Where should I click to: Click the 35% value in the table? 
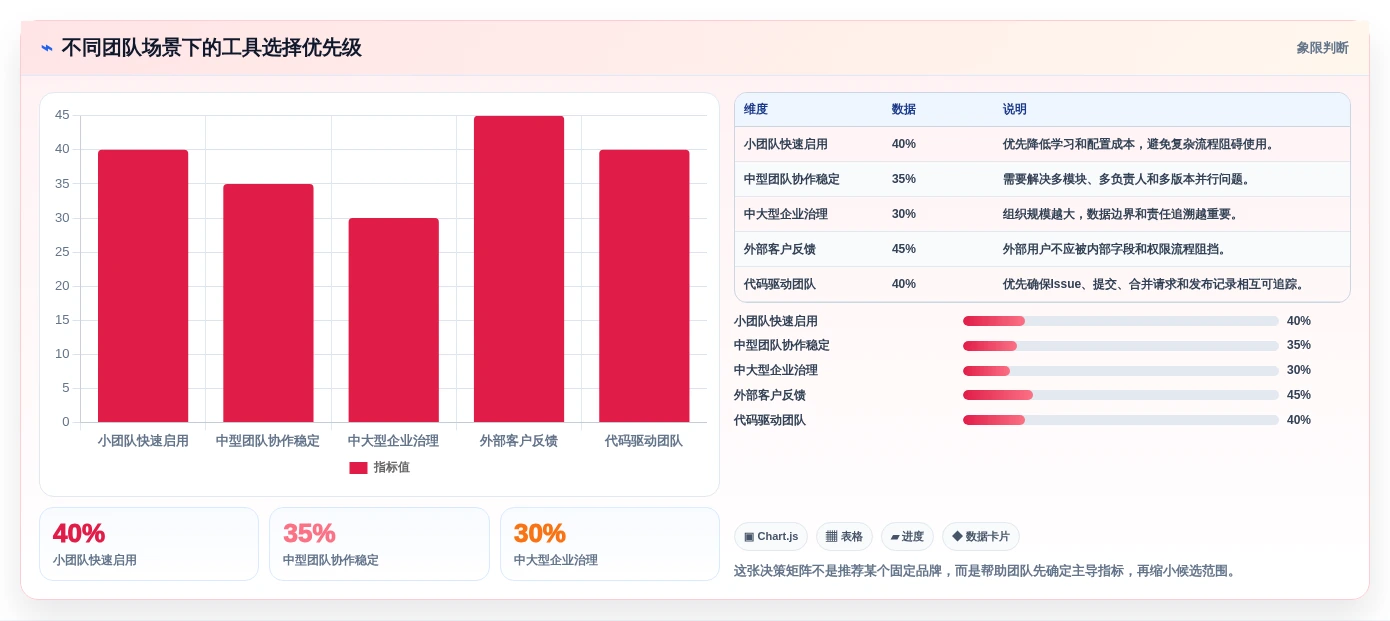click(x=904, y=179)
